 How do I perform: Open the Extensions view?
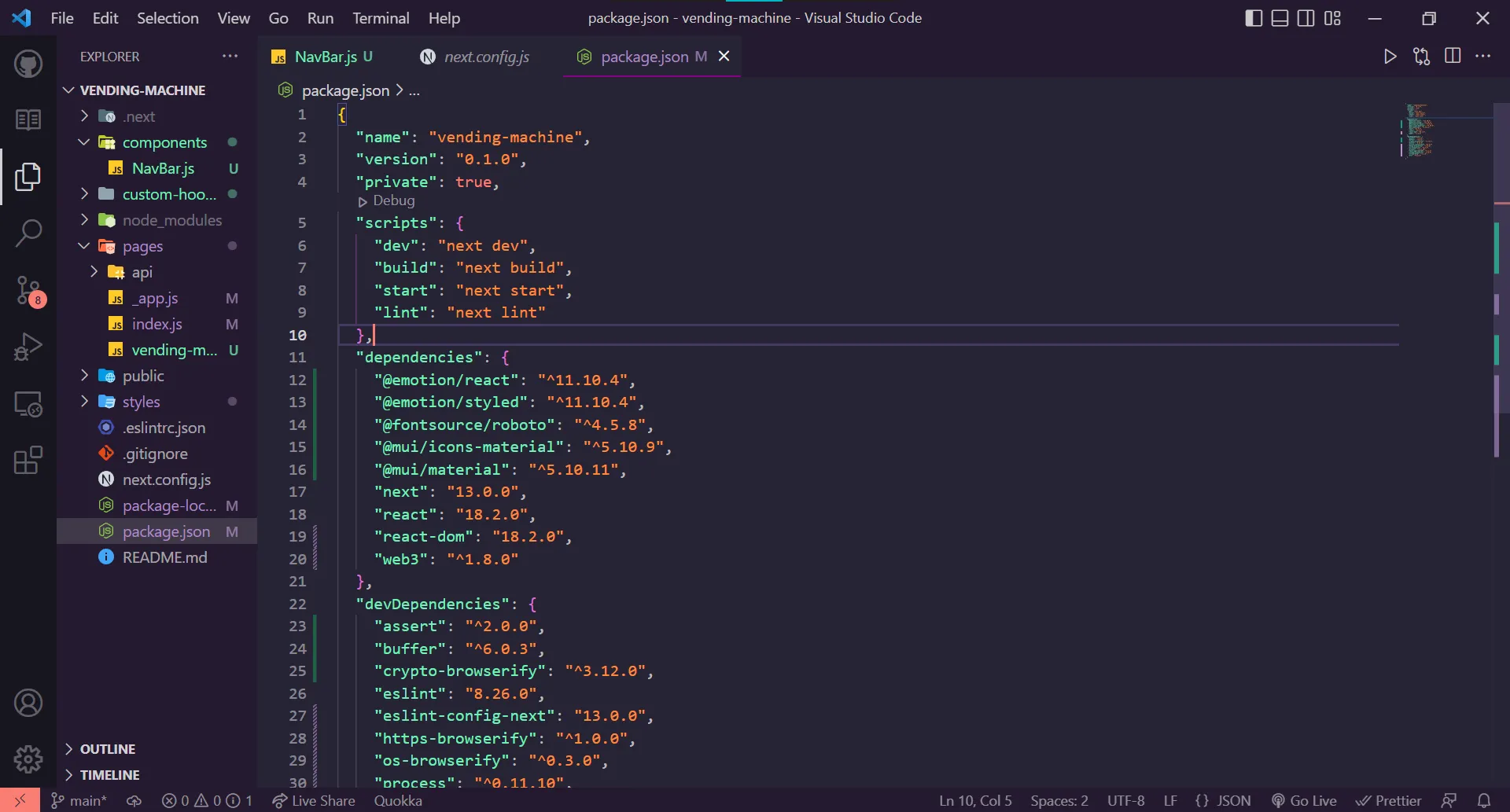click(x=28, y=461)
